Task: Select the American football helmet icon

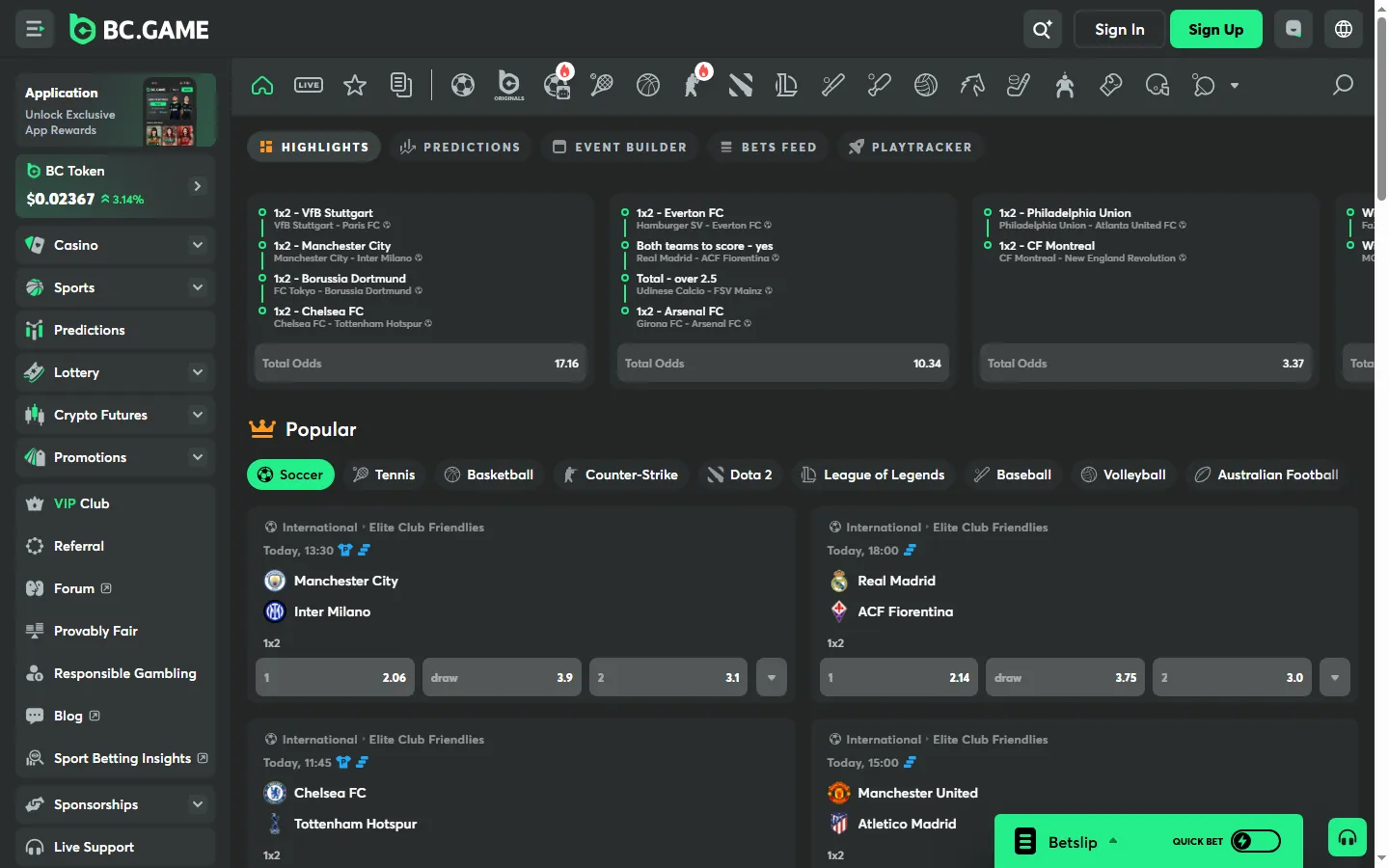Action: 1157,85
